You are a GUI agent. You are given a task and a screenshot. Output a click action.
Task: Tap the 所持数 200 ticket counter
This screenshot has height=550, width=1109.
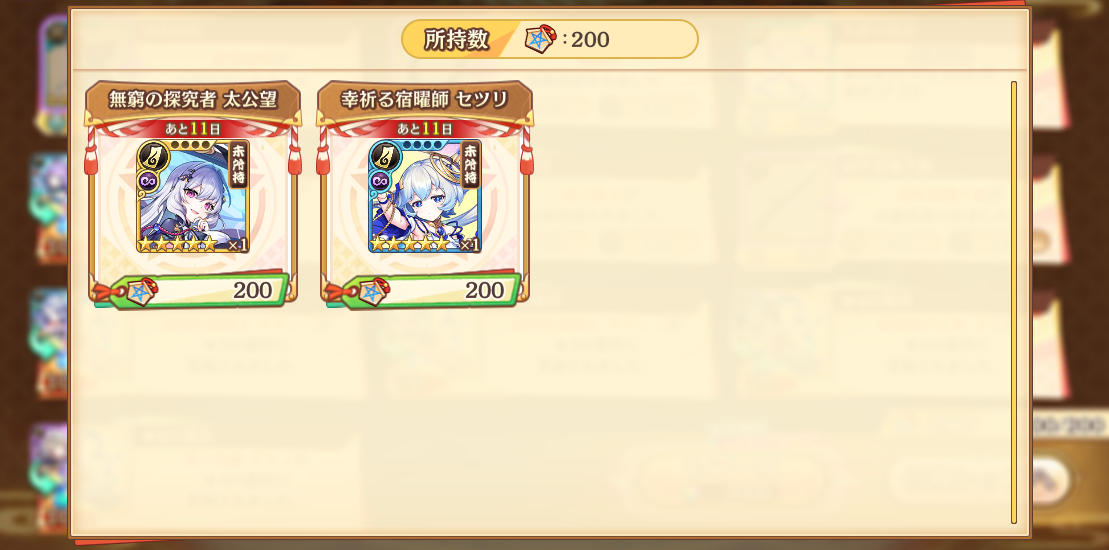tap(550, 40)
